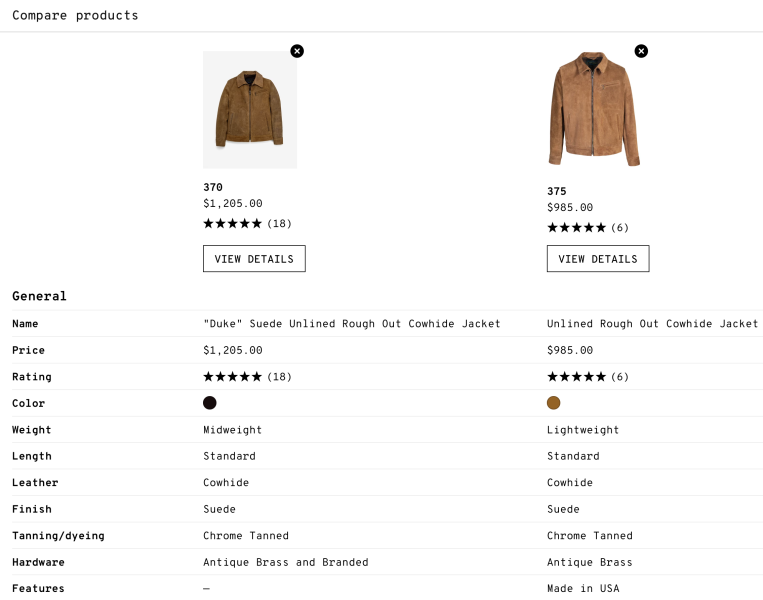Image resolution: width=763 pixels, height=600 pixels.
Task: Click View Details for jacket 375
Action: click(x=598, y=258)
